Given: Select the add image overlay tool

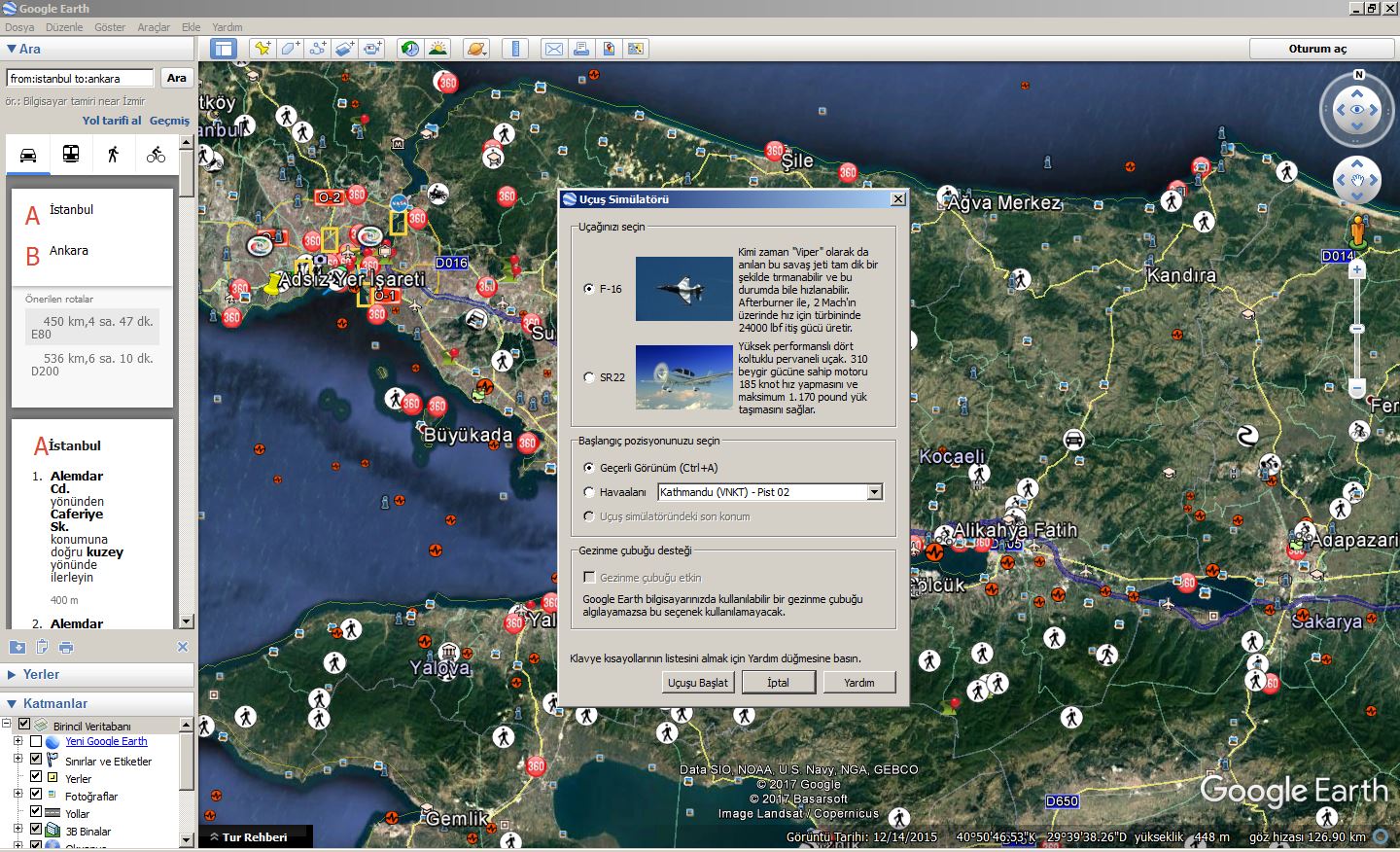Looking at the screenshot, I should click(344, 49).
